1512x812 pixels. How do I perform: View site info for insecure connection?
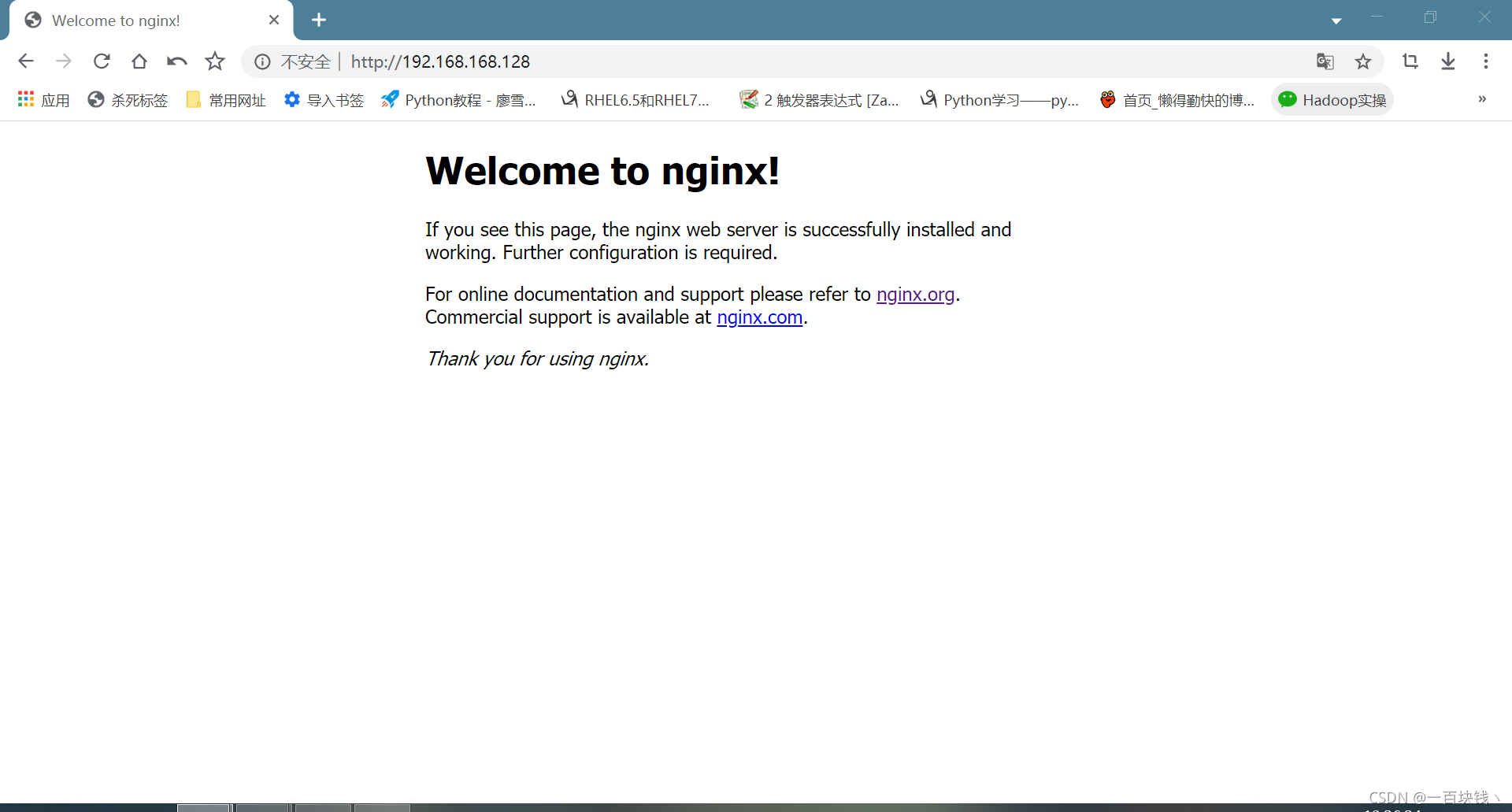point(262,61)
